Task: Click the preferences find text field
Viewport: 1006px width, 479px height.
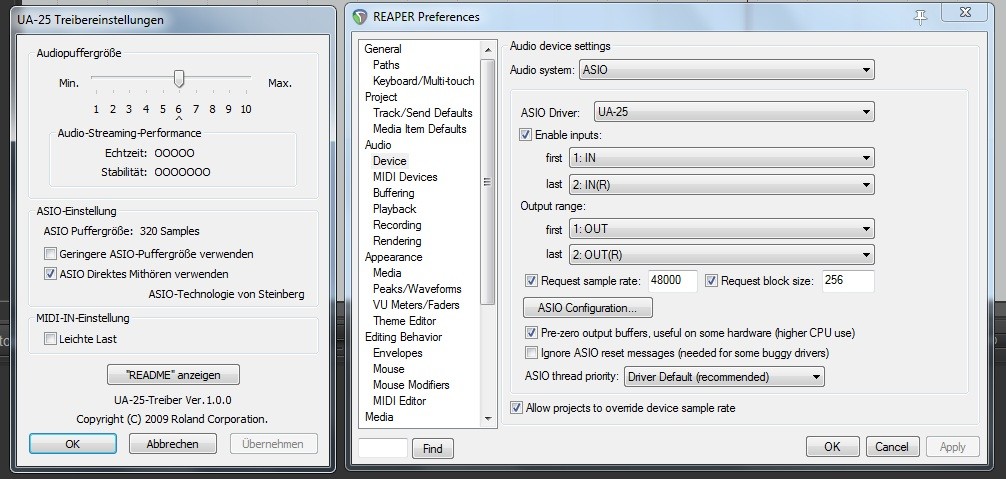Action: [383, 448]
